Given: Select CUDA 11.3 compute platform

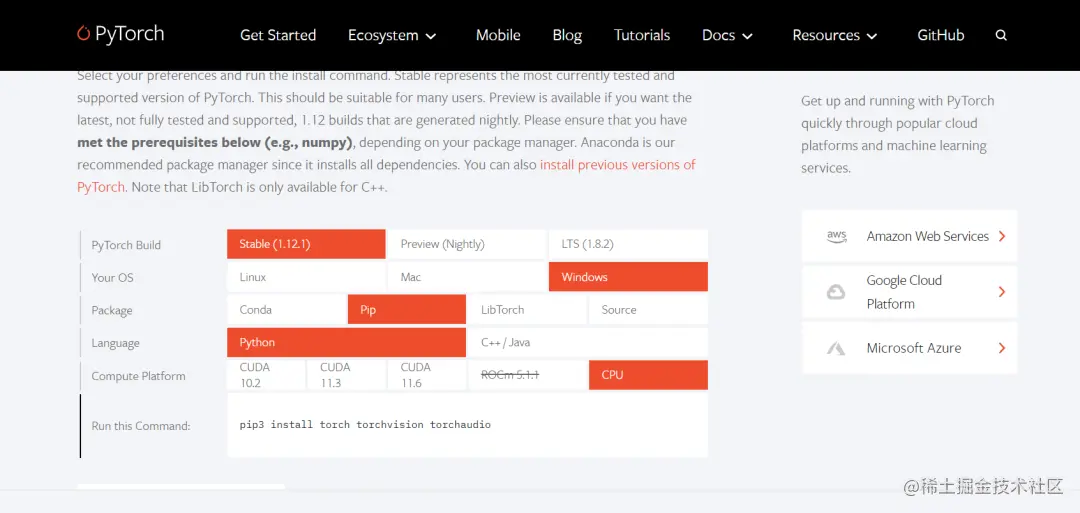Looking at the screenshot, I should (346, 375).
